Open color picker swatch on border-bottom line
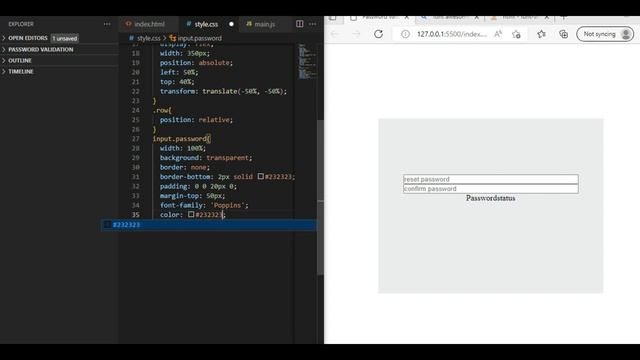Image resolution: width=640 pixels, height=360 pixels. 260,176
